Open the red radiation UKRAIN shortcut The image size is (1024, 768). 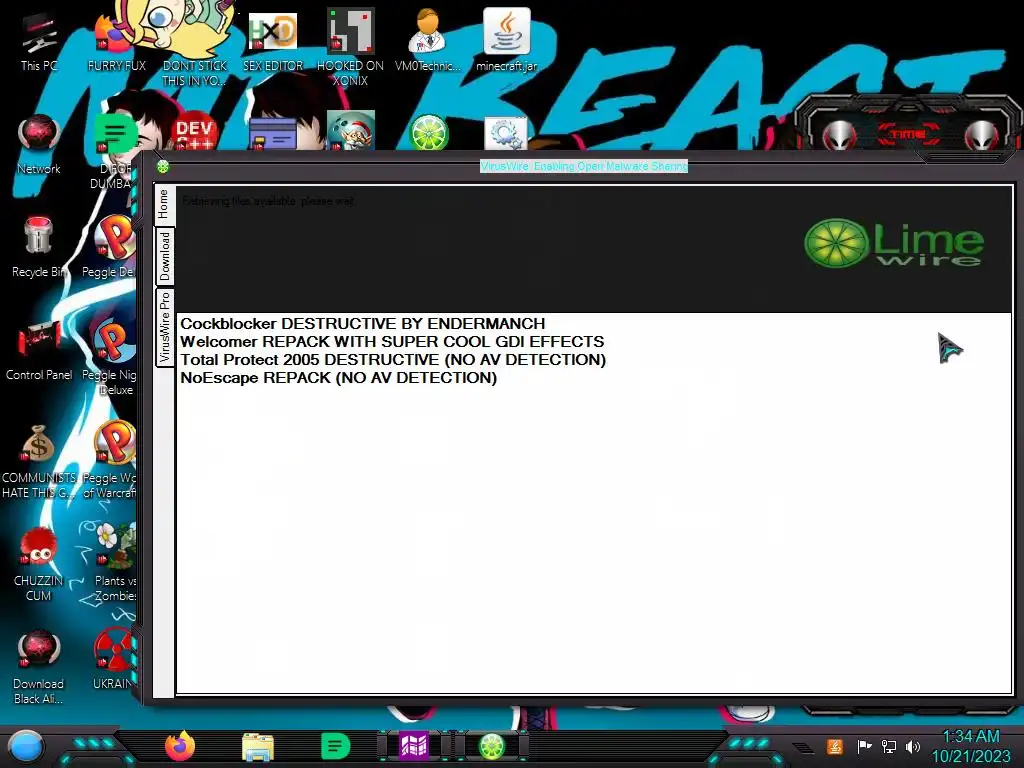pyautogui.click(x=114, y=658)
